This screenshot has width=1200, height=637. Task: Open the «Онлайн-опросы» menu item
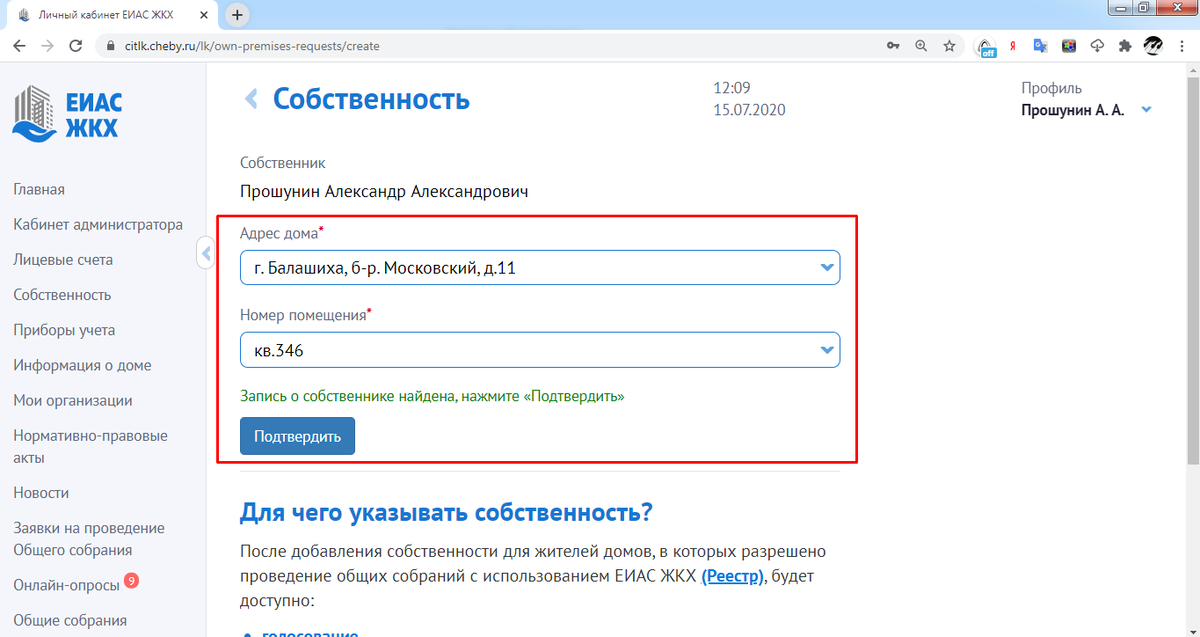68,584
